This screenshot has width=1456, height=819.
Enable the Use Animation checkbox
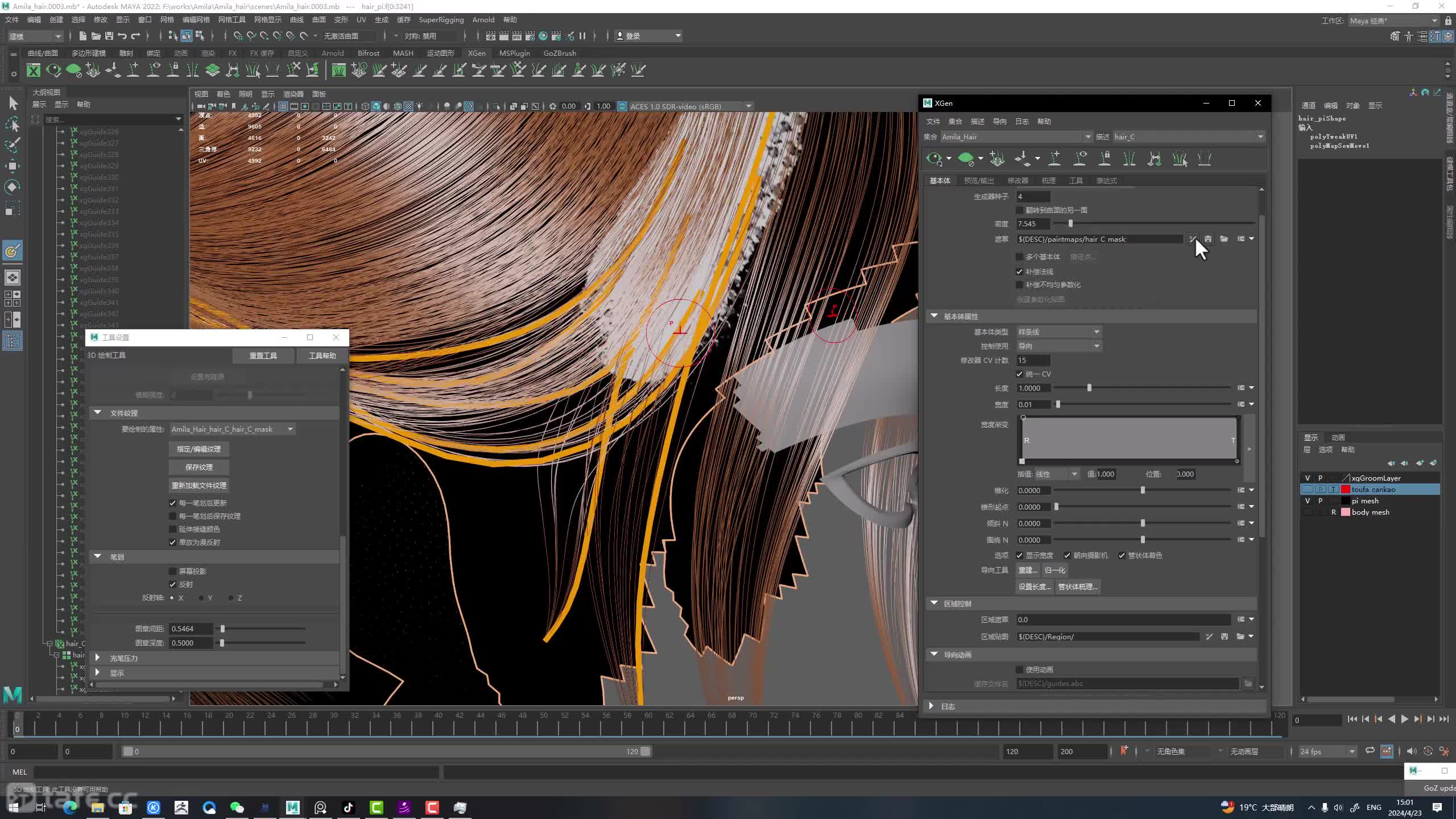pos(1020,670)
